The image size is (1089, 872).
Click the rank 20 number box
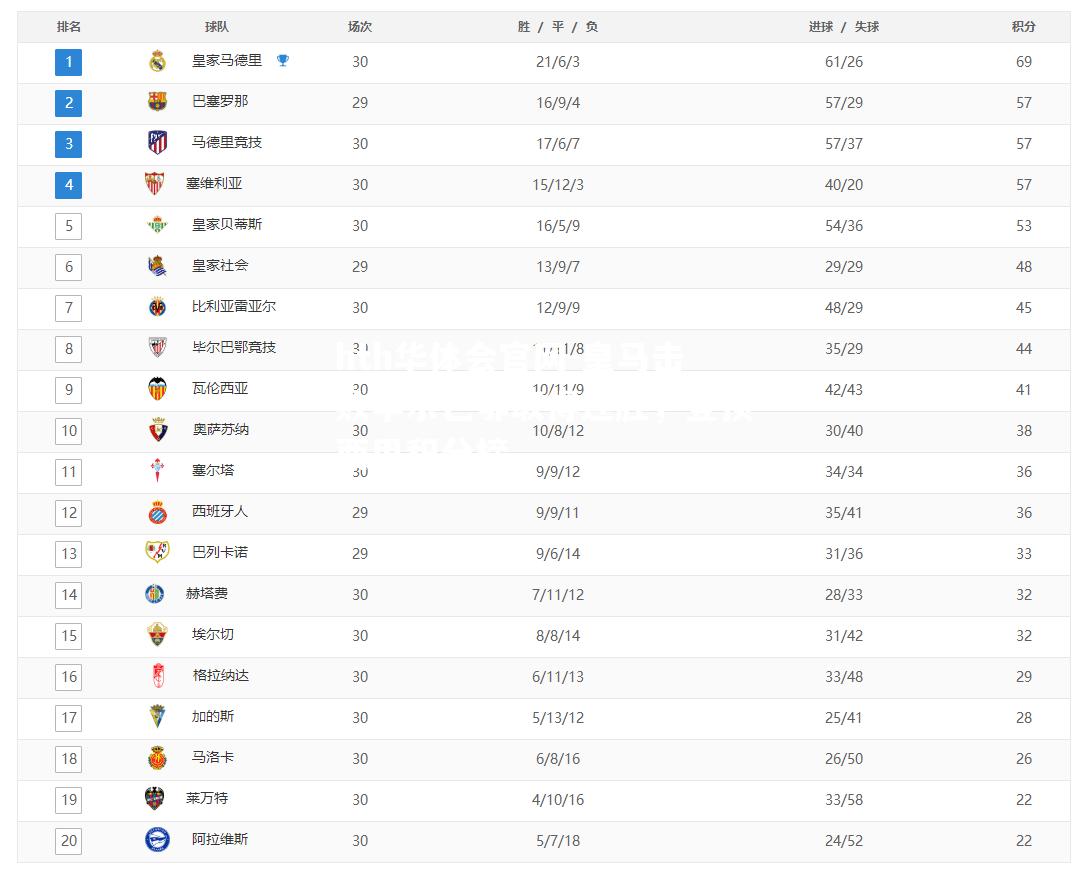(69, 841)
